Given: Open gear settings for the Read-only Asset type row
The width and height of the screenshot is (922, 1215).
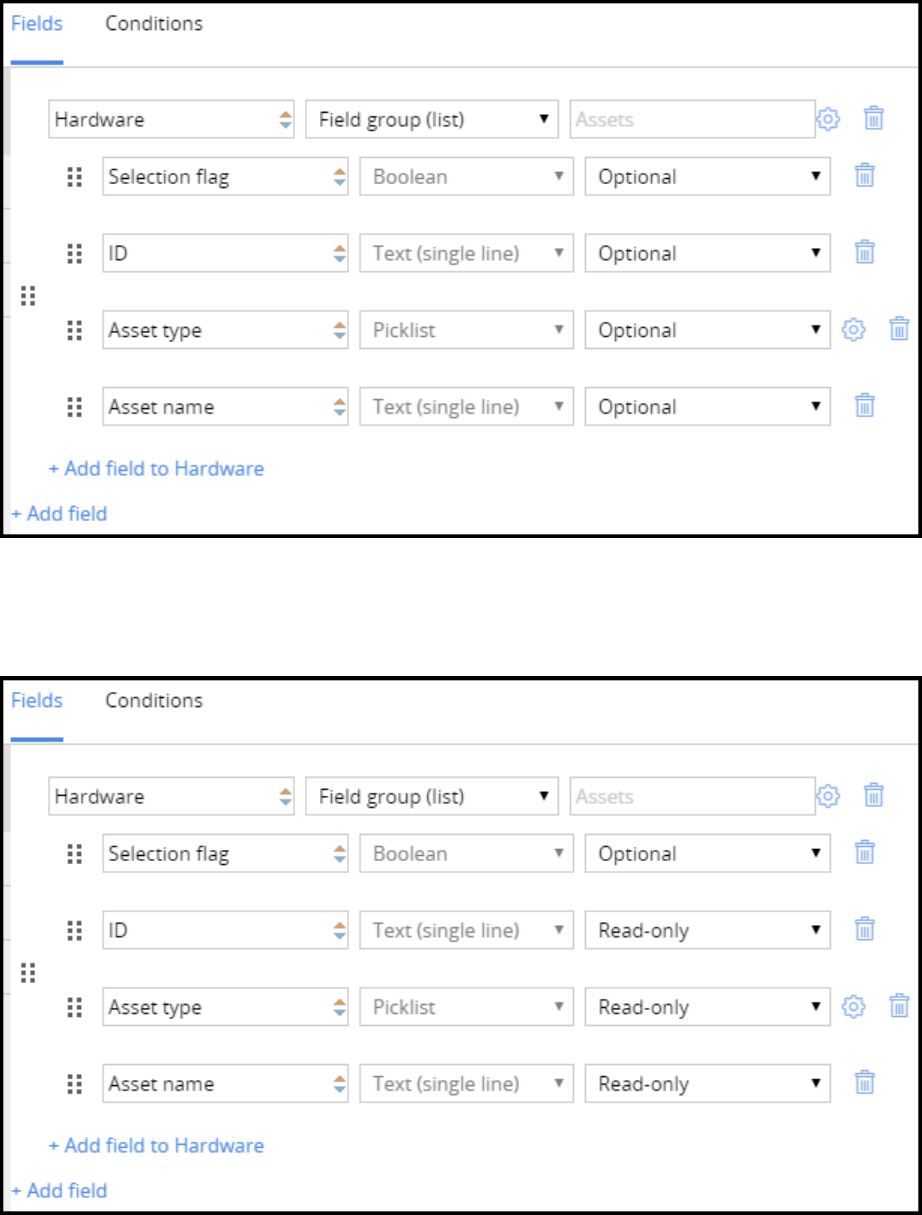Looking at the screenshot, I should click(x=853, y=1007).
